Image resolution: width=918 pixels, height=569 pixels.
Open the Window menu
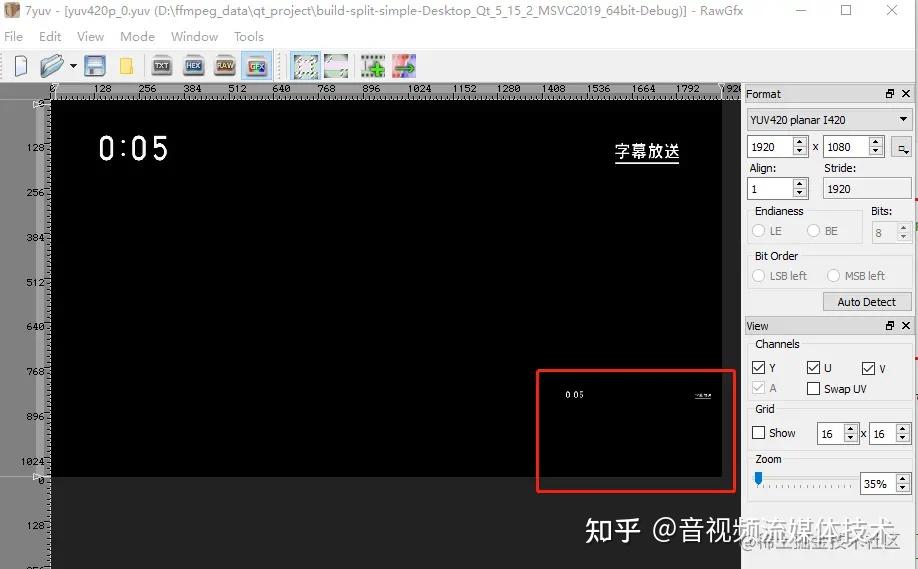pyautogui.click(x=194, y=36)
